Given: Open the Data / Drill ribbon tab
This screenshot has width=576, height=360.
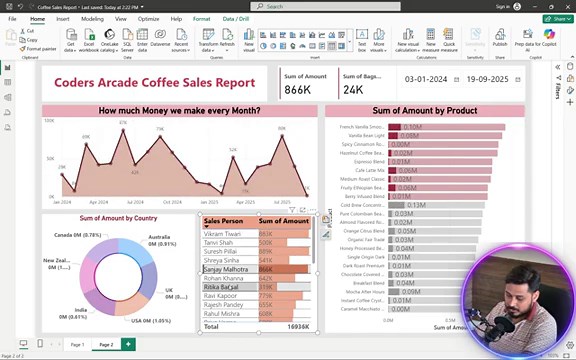Looking at the screenshot, I should point(235,19).
